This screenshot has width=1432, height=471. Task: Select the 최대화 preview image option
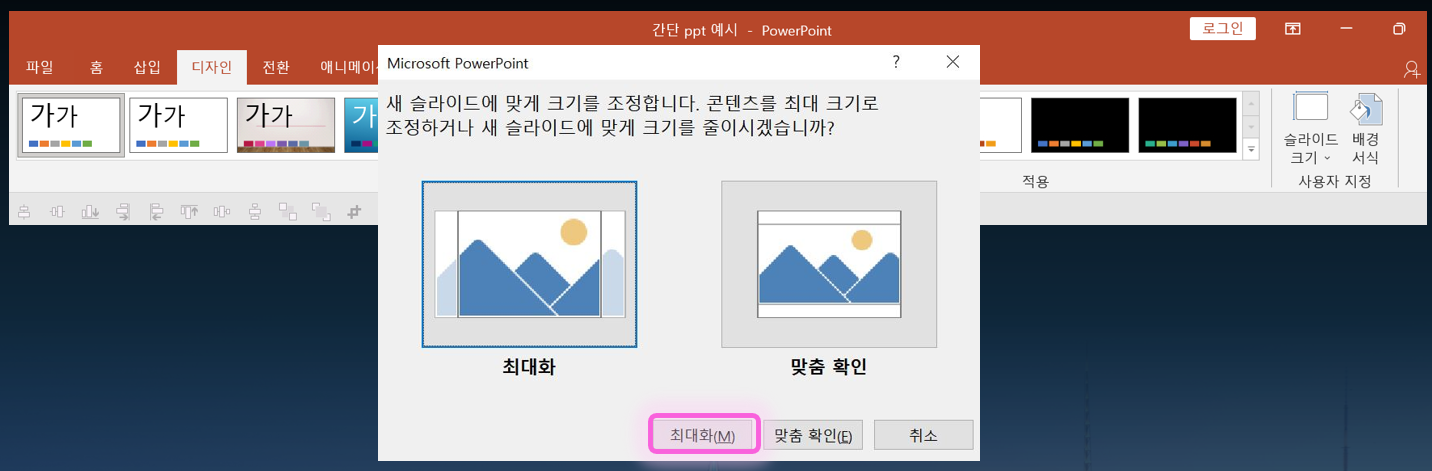click(x=529, y=264)
